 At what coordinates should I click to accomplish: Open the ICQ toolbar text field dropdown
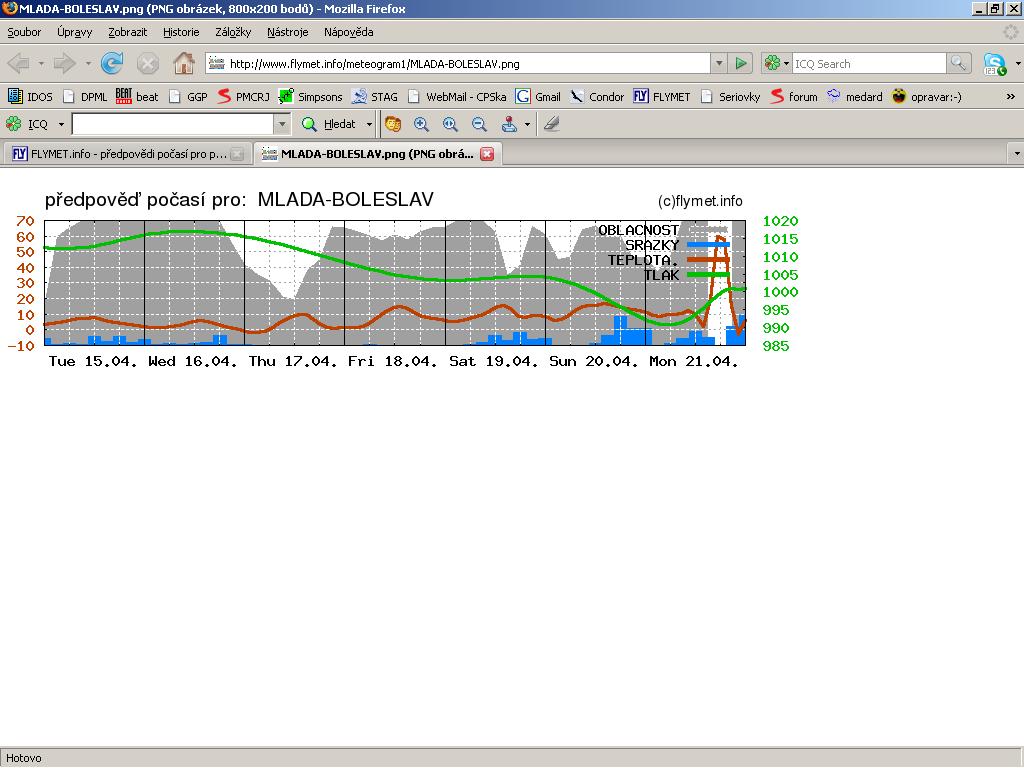point(282,124)
